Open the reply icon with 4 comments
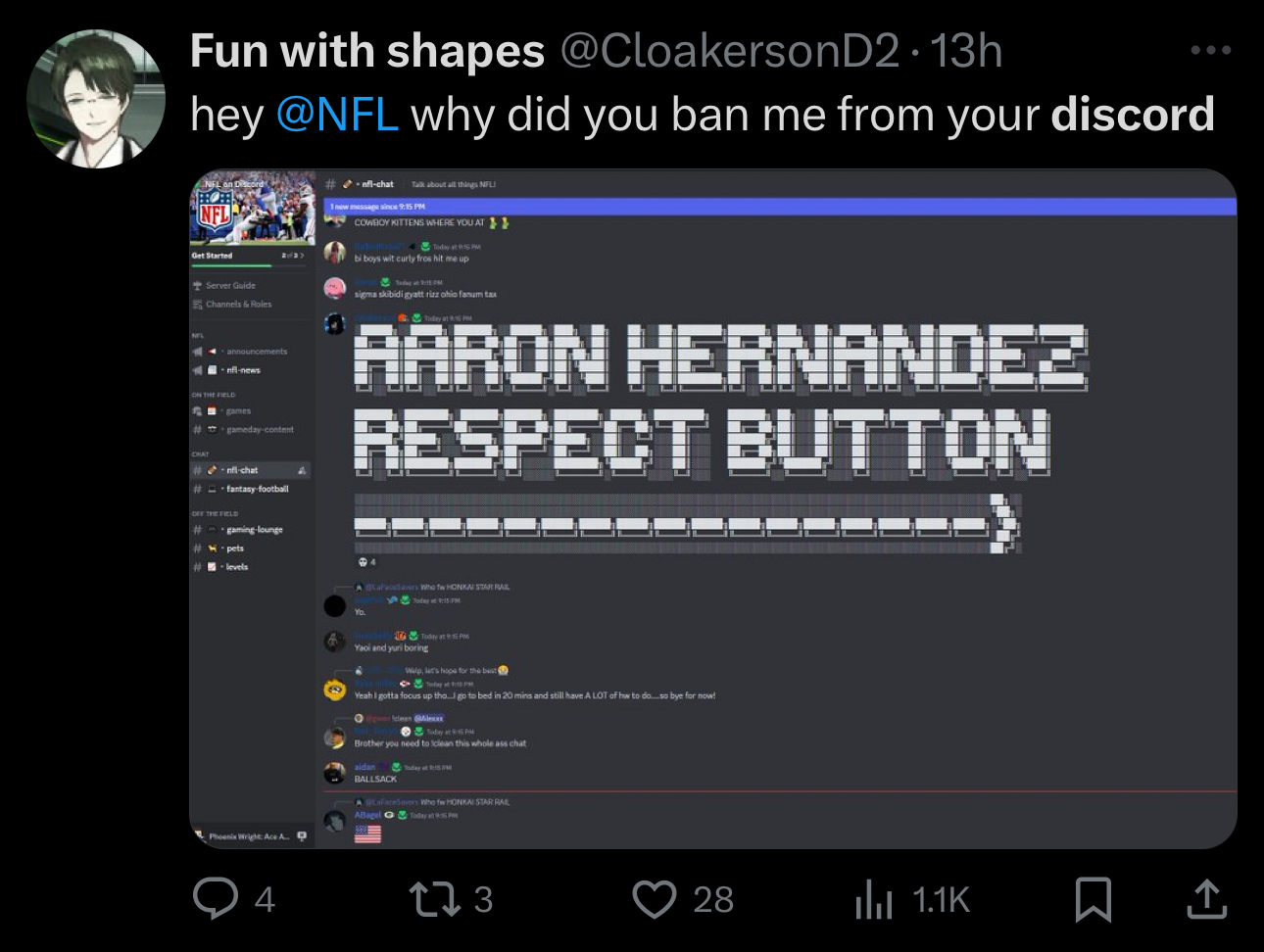Screen dimensions: 1264x952 pyautogui.click(x=216, y=898)
